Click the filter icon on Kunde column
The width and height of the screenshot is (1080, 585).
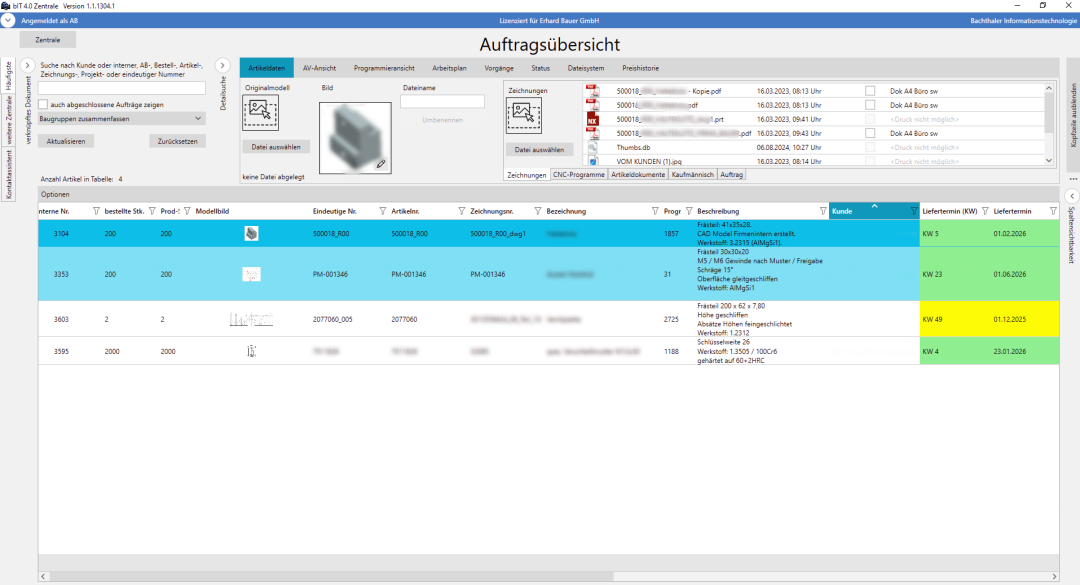[913, 211]
